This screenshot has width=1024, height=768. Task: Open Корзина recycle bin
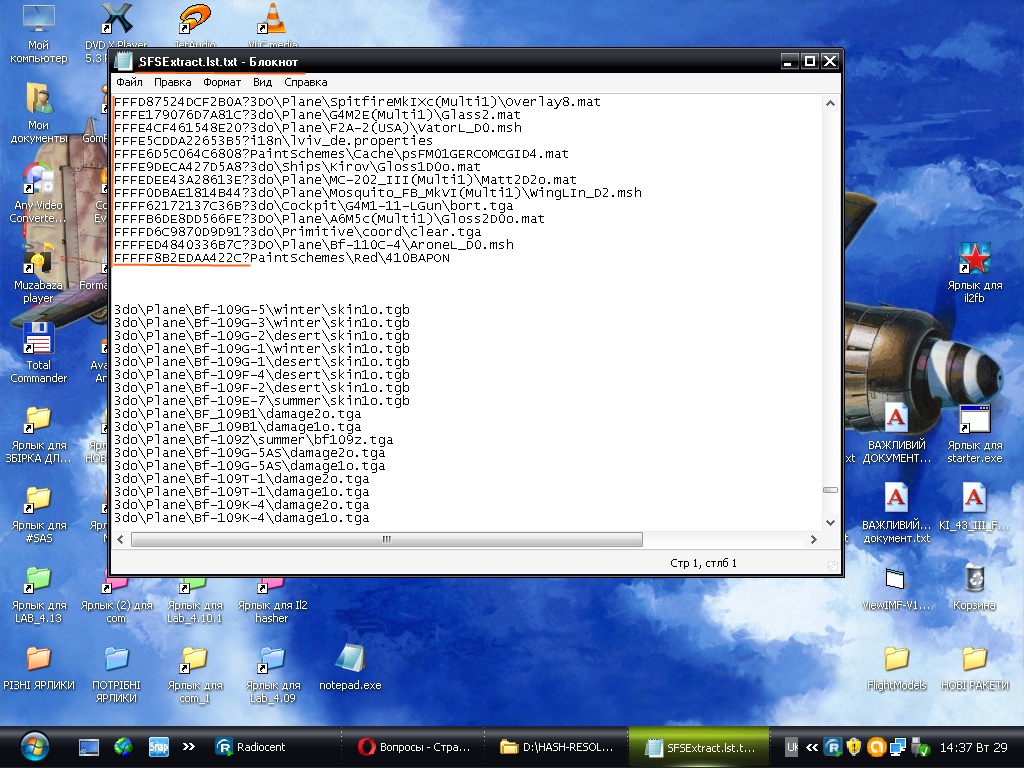click(x=974, y=586)
